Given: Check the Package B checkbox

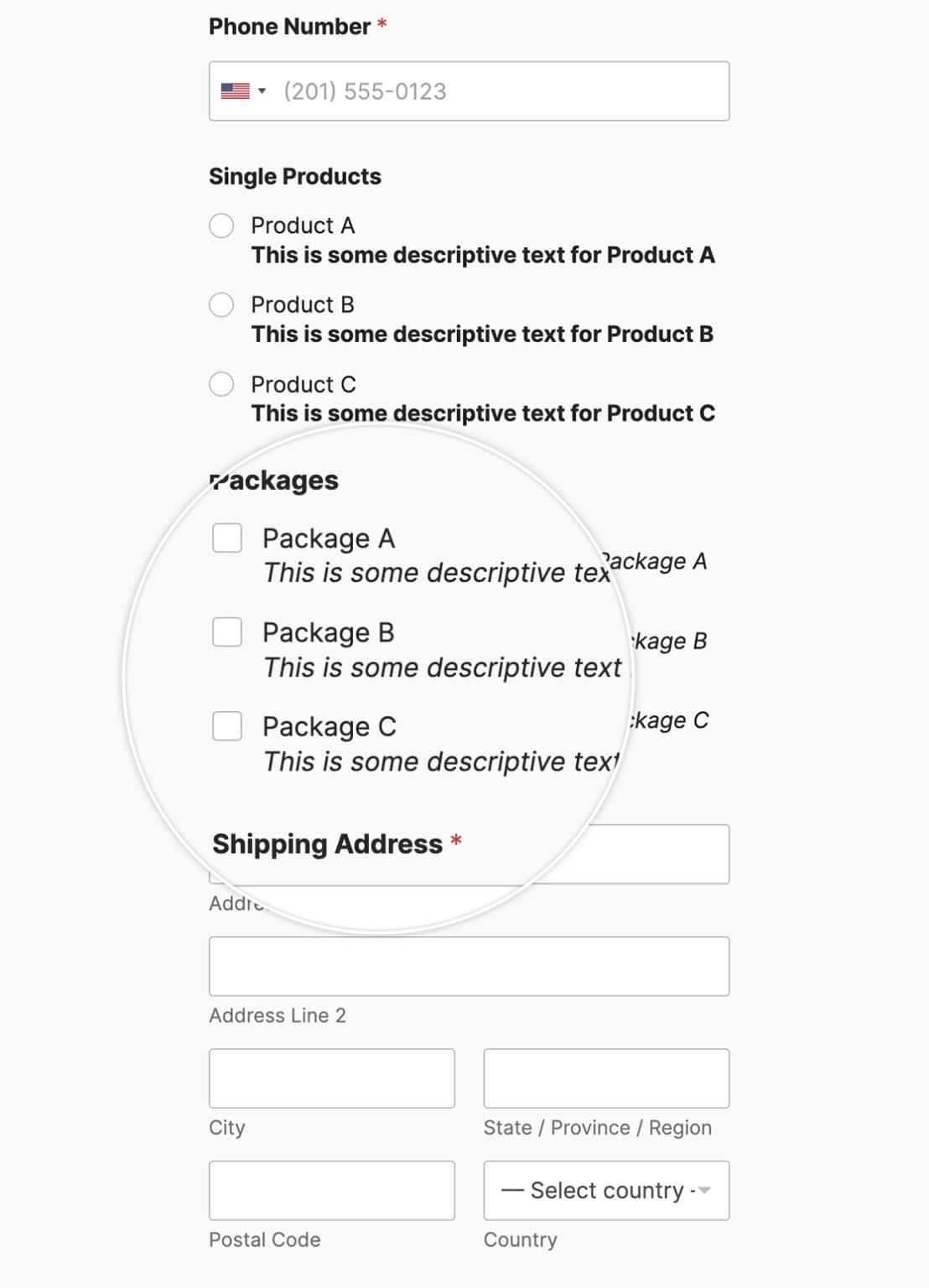Looking at the screenshot, I should coord(226,633).
